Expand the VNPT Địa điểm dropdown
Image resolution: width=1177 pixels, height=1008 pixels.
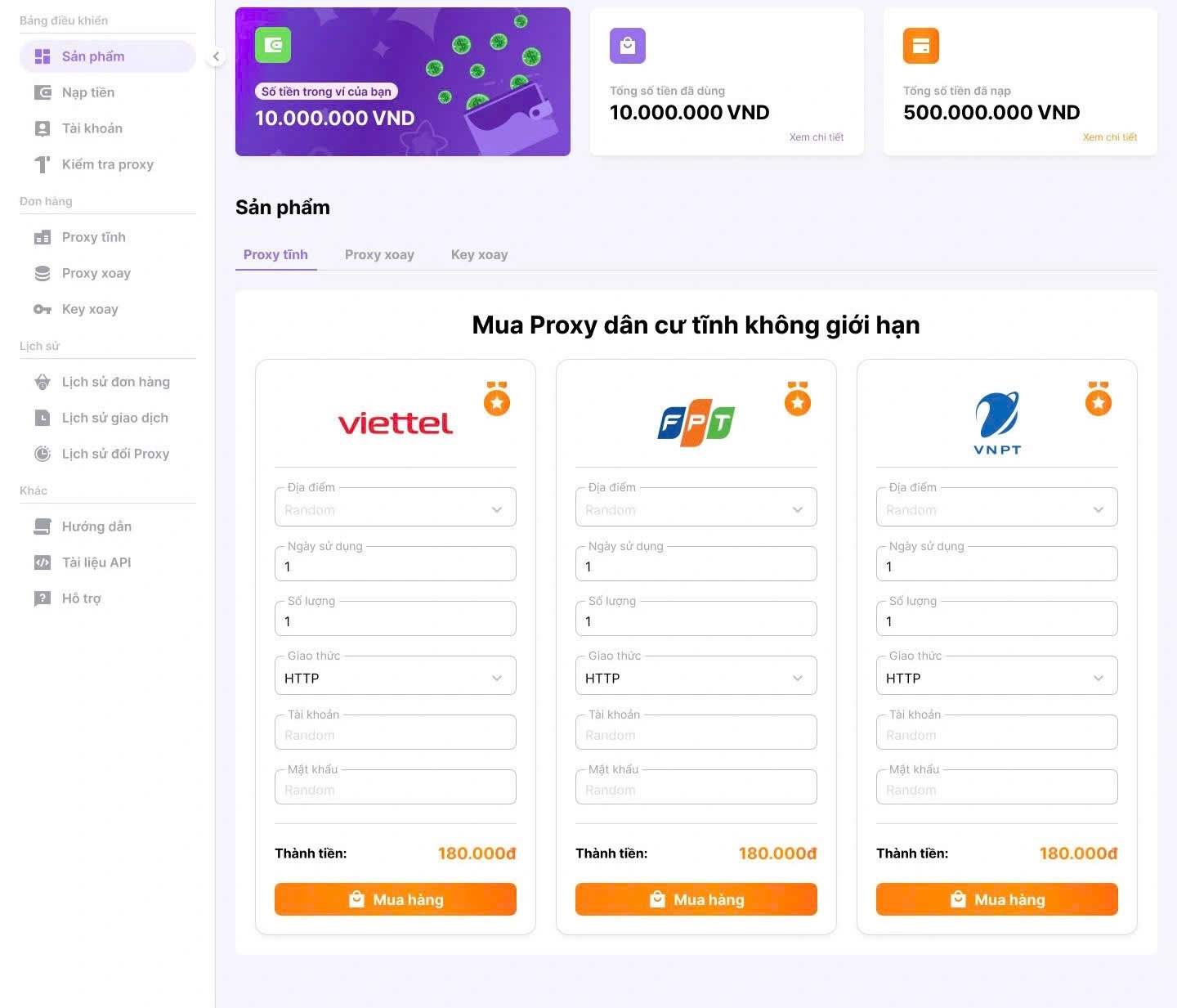(997, 509)
